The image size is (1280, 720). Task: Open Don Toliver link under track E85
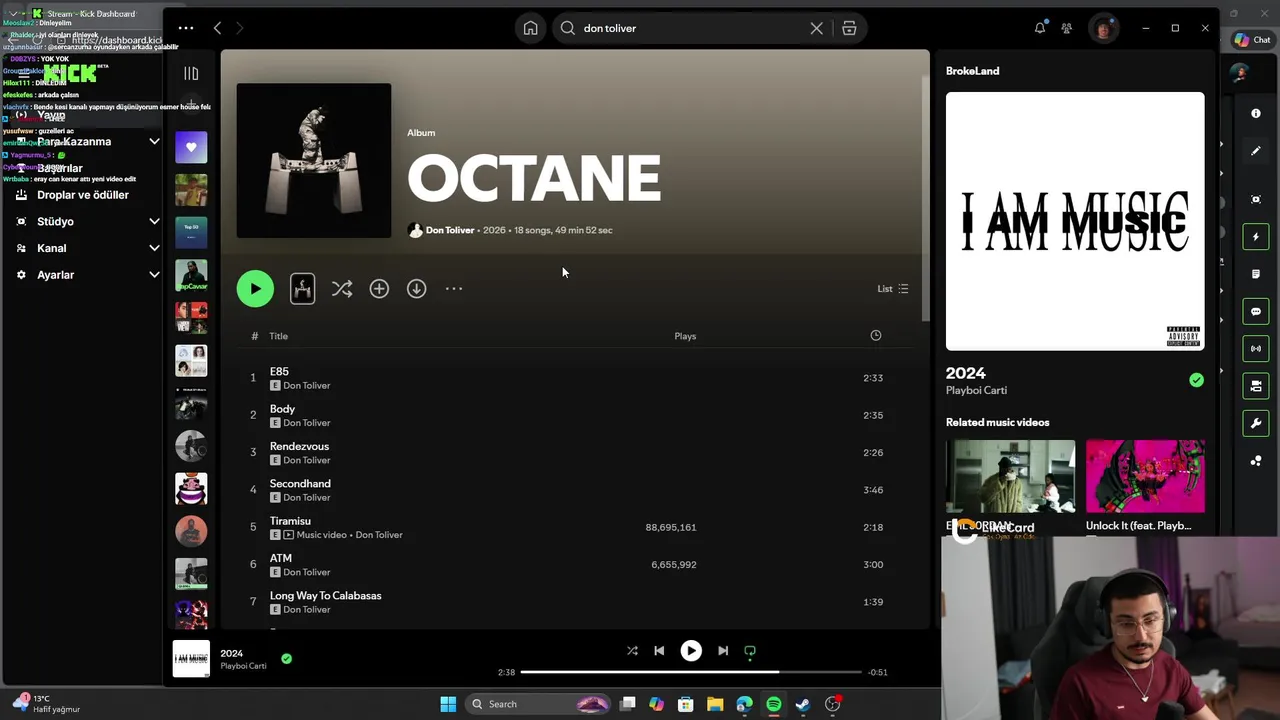306,386
